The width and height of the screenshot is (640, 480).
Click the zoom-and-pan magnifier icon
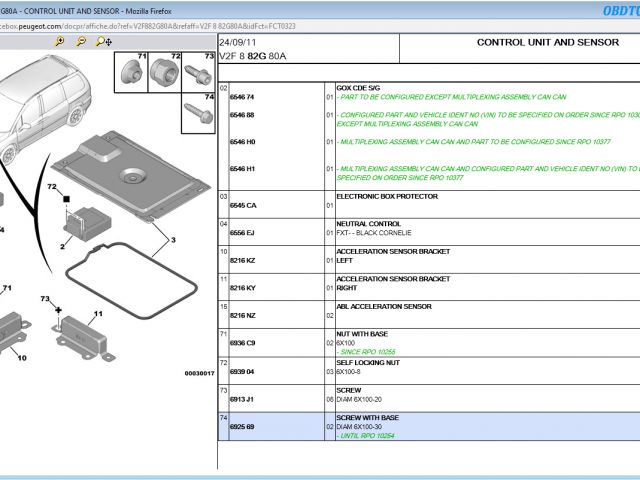pyautogui.click(x=103, y=42)
